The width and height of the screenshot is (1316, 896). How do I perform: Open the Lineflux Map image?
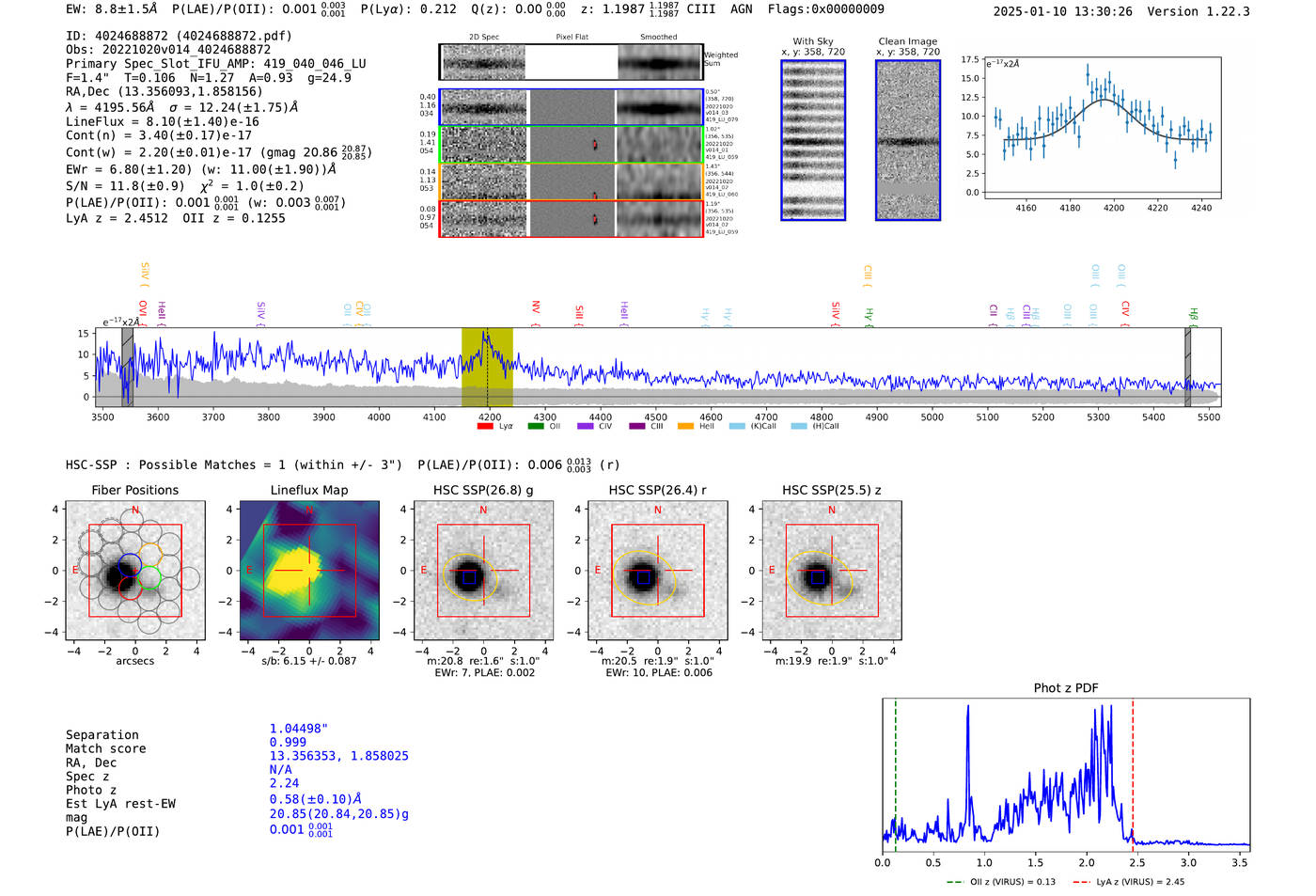tap(309, 571)
